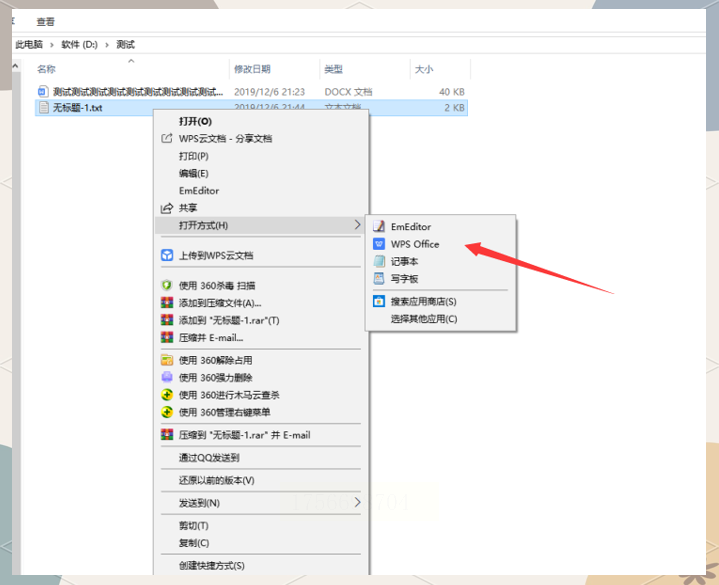
Task: Select EmEditor in main context menu
Action: coord(199,191)
